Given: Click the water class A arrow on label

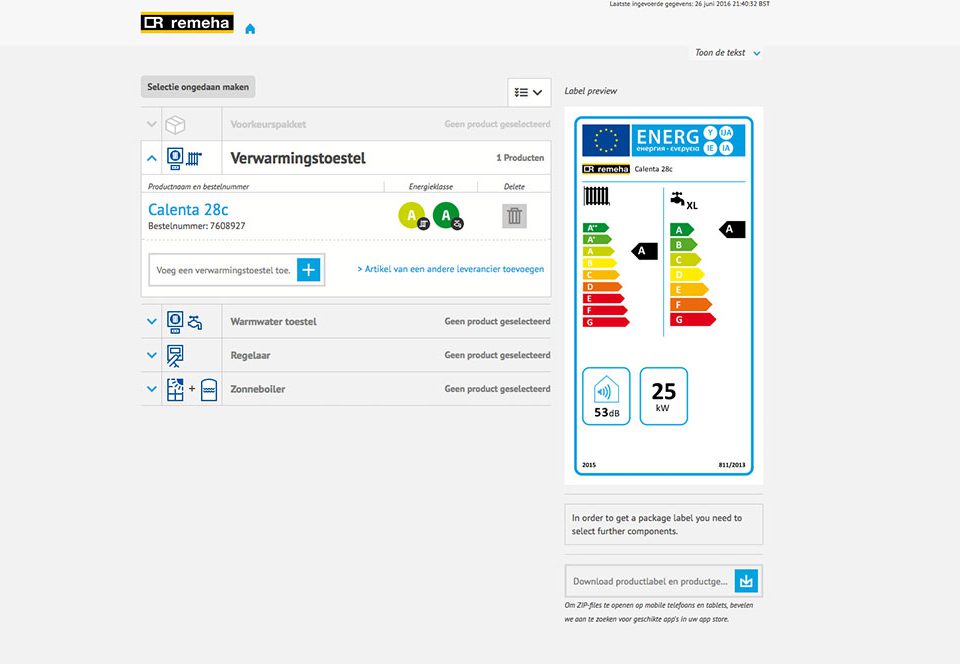Looking at the screenshot, I should pyautogui.click(x=732, y=229).
